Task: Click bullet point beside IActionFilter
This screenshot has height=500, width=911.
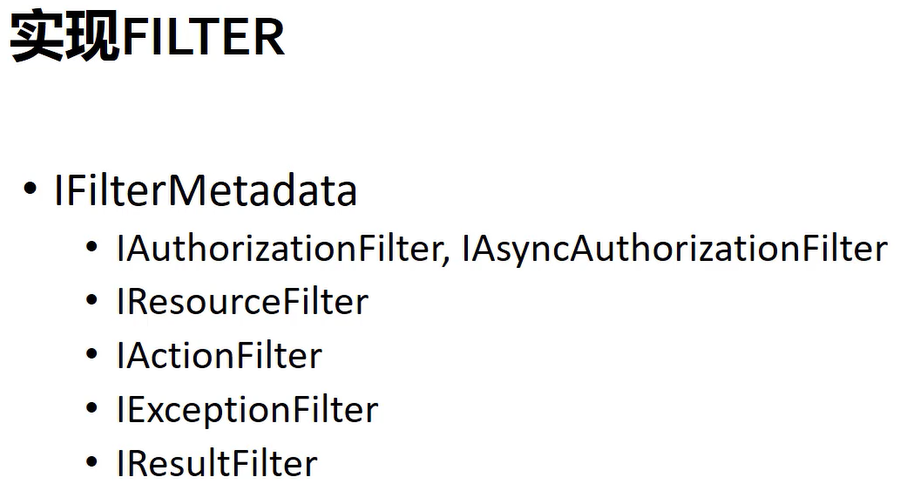Action: point(92,354)
